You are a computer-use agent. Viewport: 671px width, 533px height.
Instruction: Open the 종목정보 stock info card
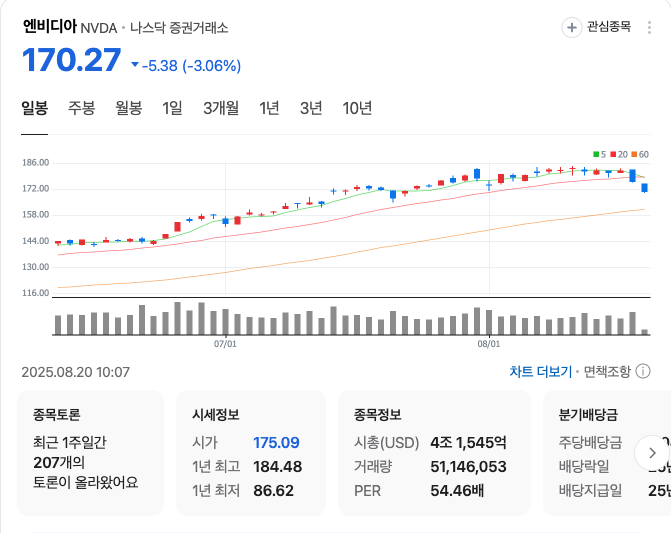[434, 453]
